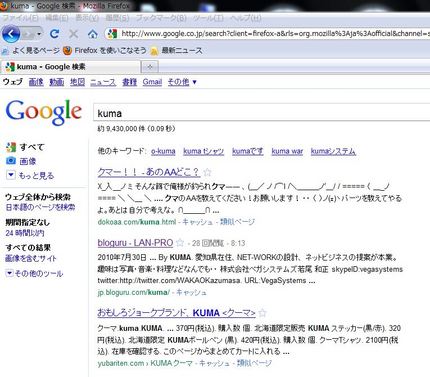Image resolution: width=430 pixels, height=377 pixels.
Task: Open 類似ページ for yubariten.com result
Action: click(254, 363)
